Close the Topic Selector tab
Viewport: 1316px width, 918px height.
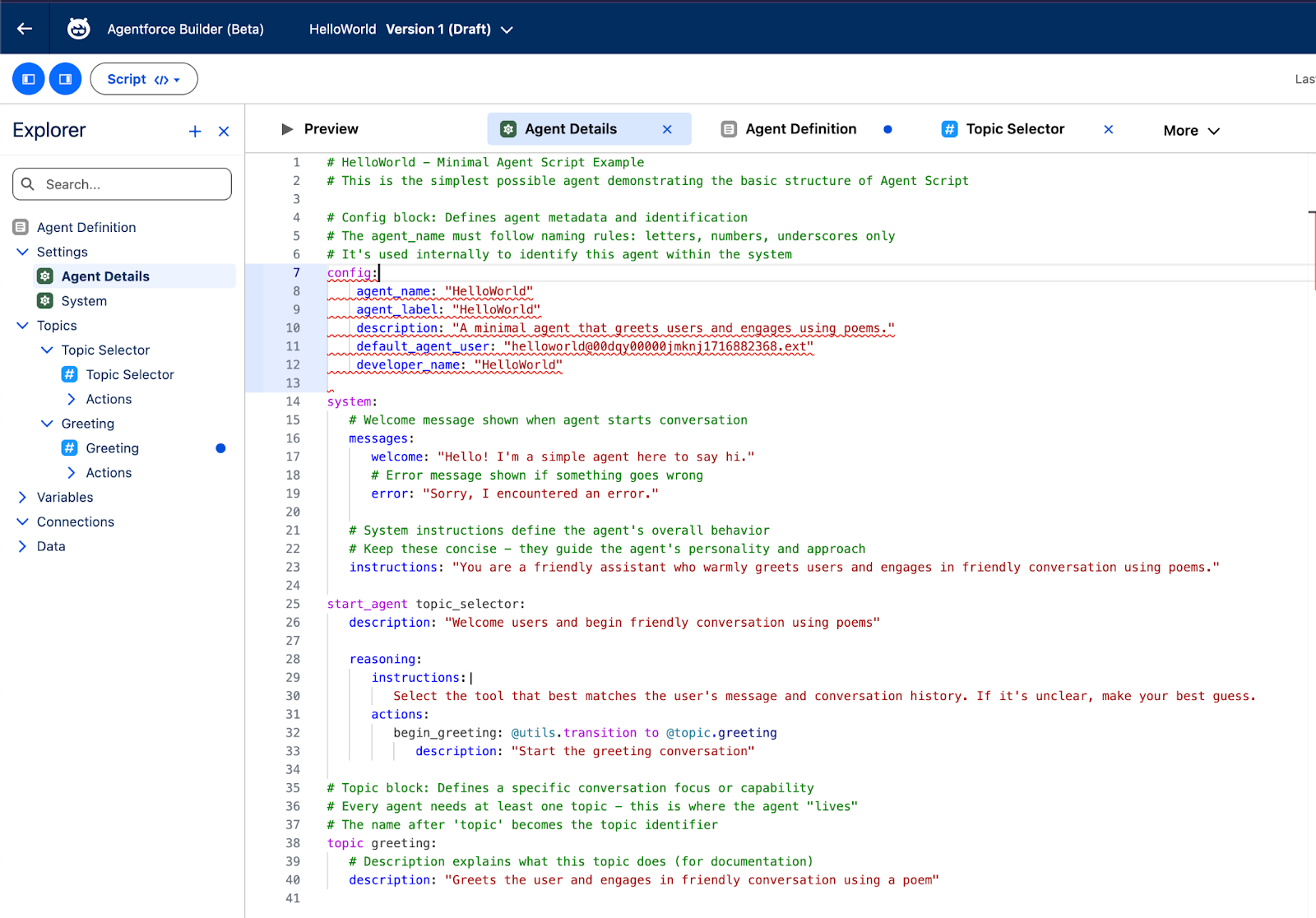1108,129
